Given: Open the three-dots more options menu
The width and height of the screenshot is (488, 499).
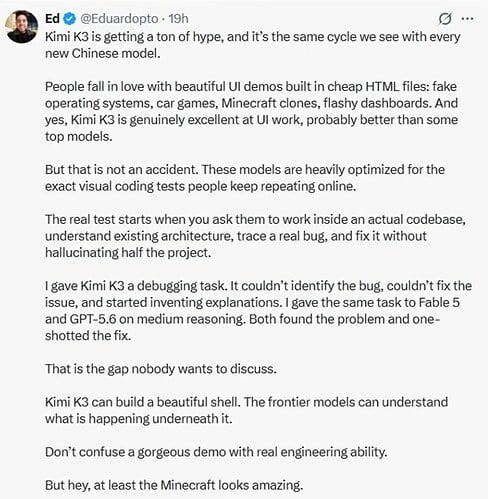Looking at the screenshot, I should pyautogui.click(x=467, y=19).
